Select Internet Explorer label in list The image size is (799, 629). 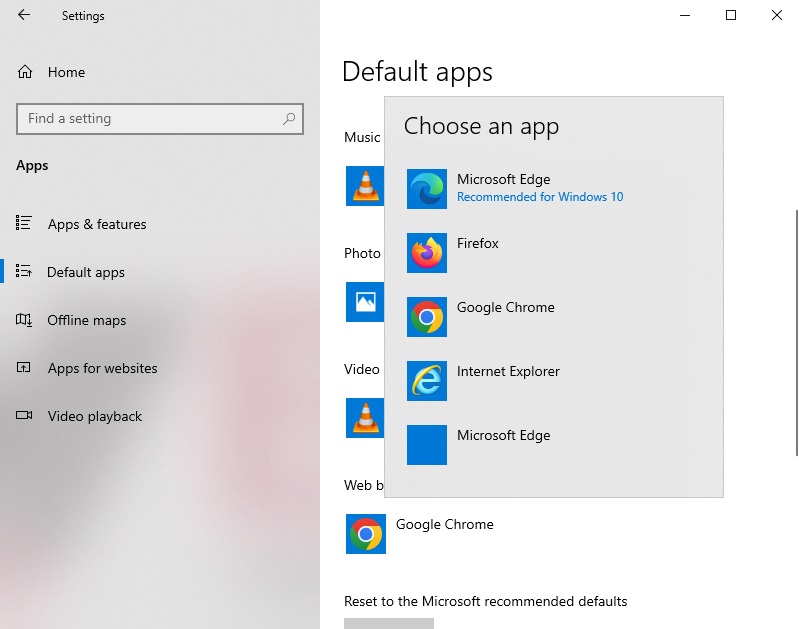pos(508,372)
